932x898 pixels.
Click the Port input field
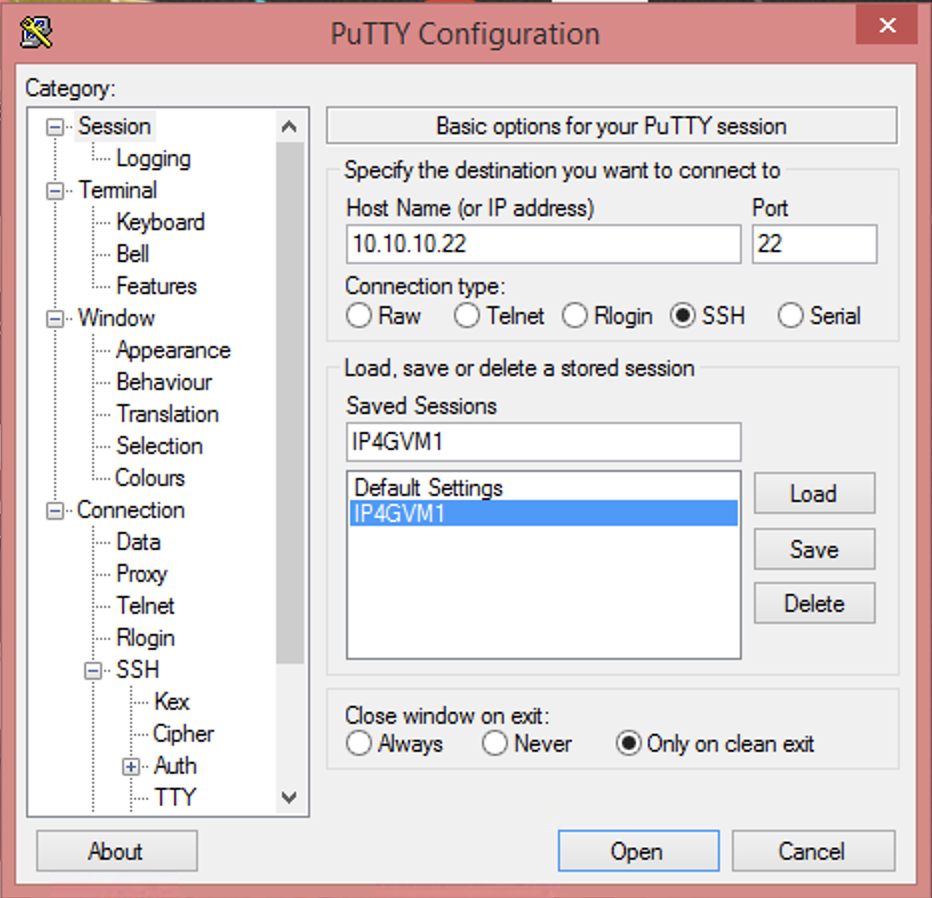[814, 244]
